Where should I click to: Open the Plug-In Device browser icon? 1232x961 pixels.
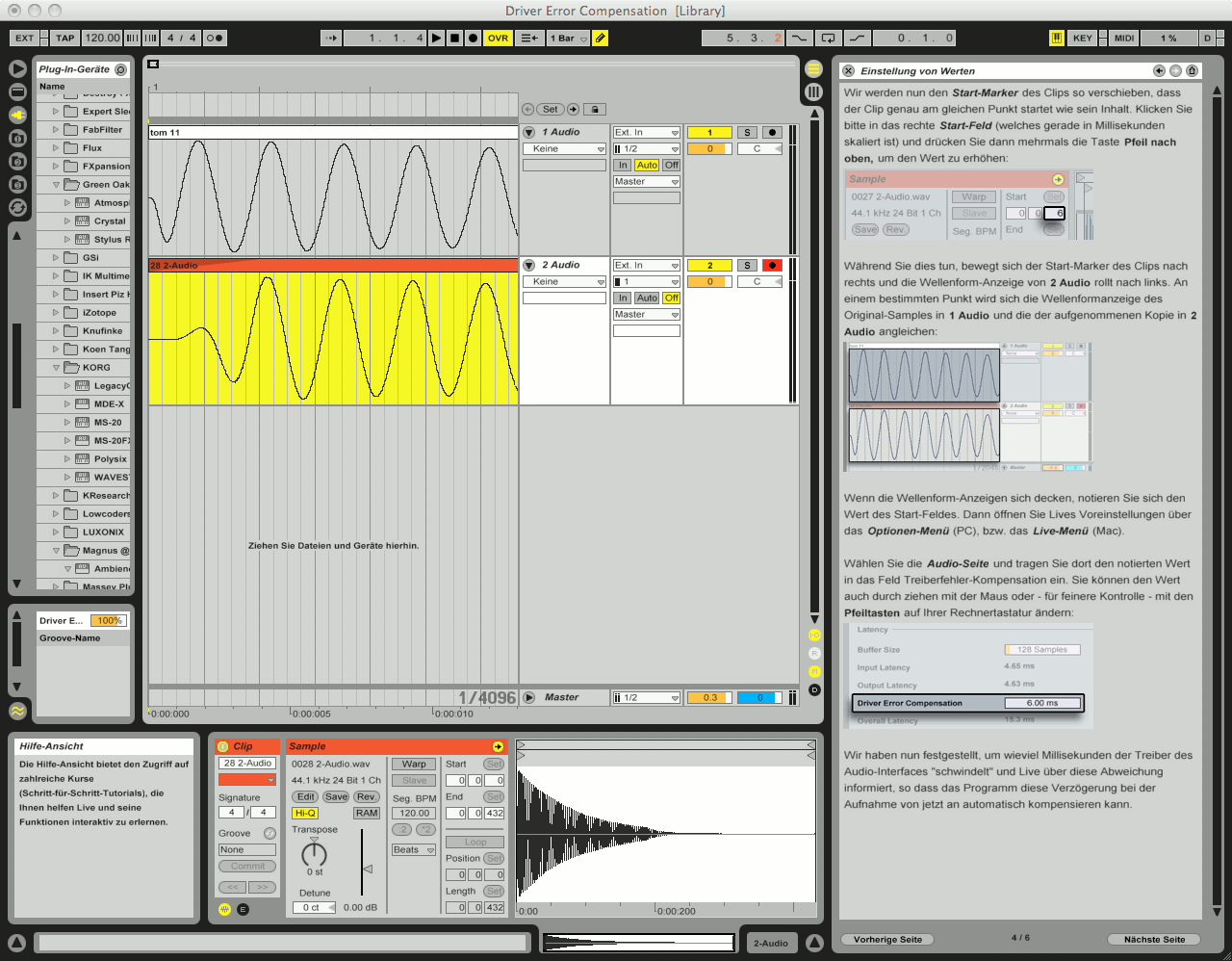coord(17,115)
